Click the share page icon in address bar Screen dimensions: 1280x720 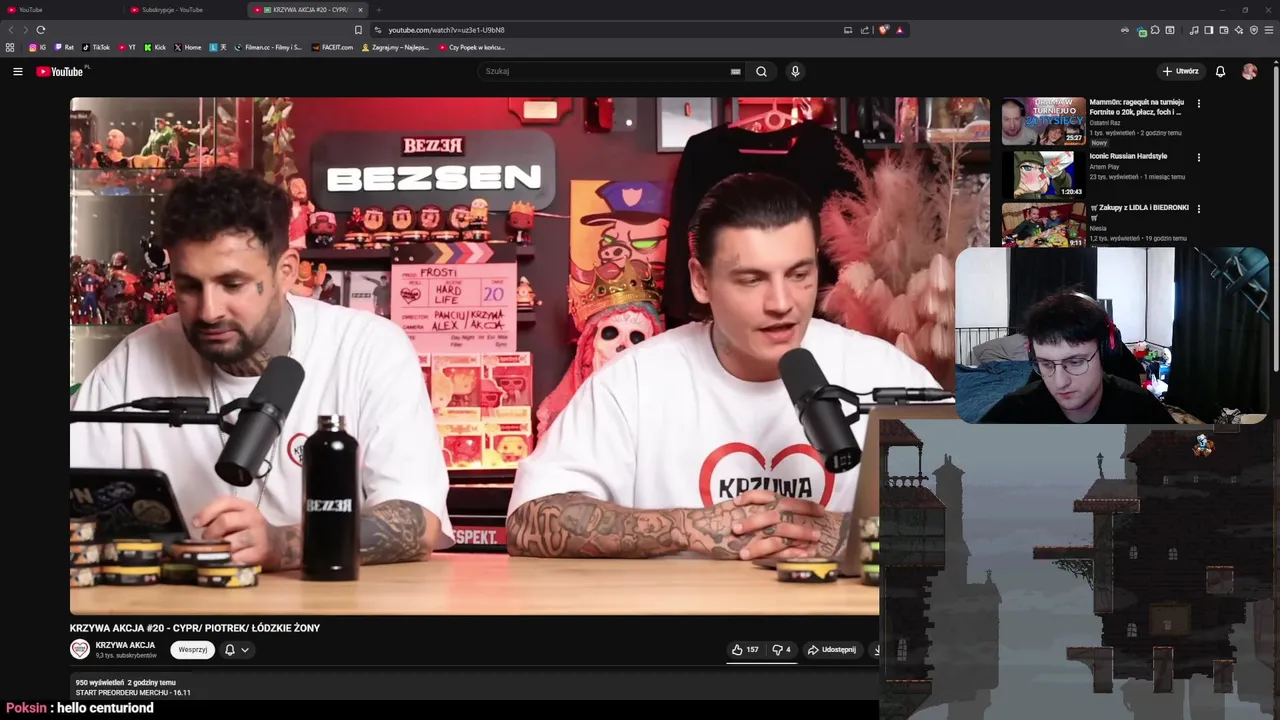(865, 30)
